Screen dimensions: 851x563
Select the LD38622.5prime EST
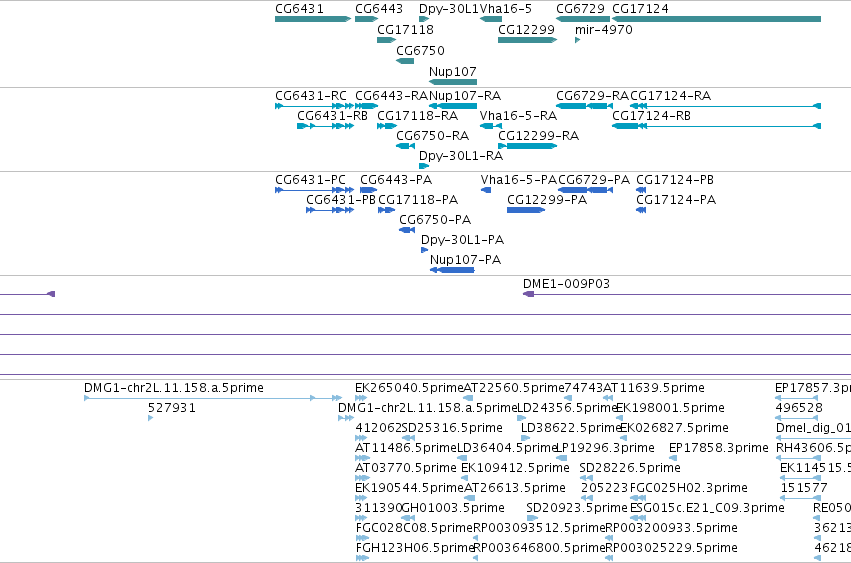(x=525, y=438)
